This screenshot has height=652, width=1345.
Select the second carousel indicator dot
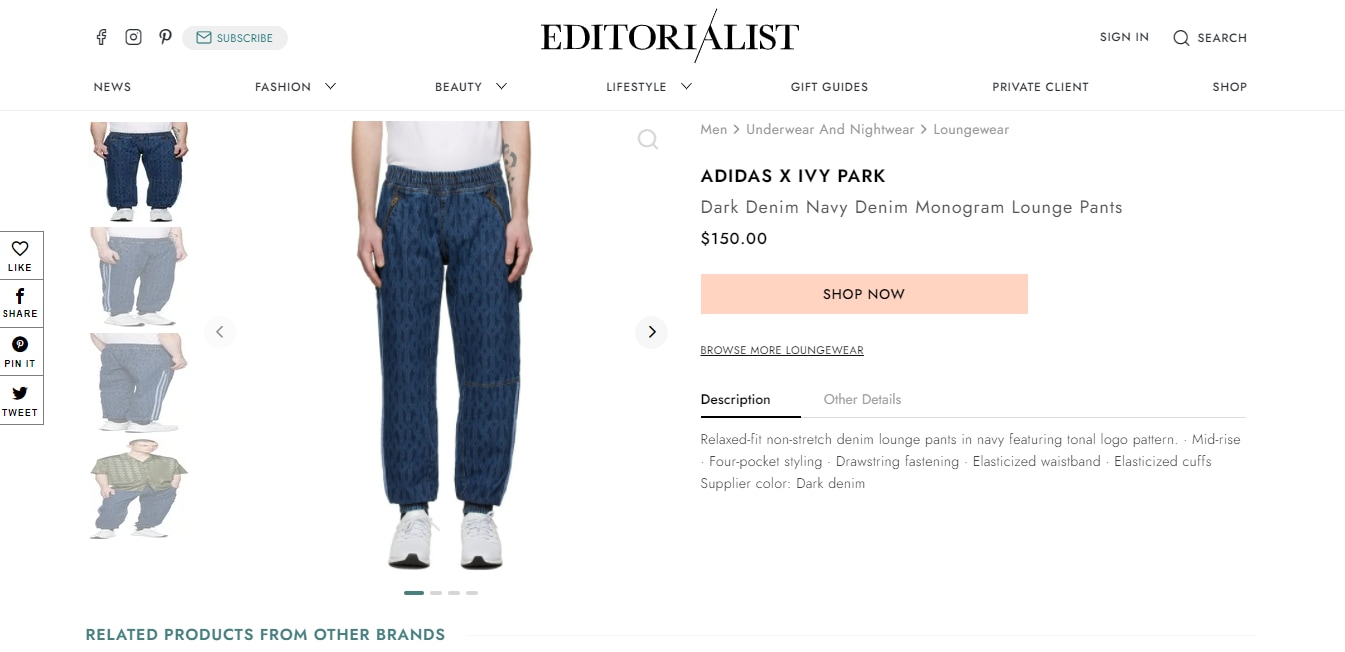pos(436,593)
